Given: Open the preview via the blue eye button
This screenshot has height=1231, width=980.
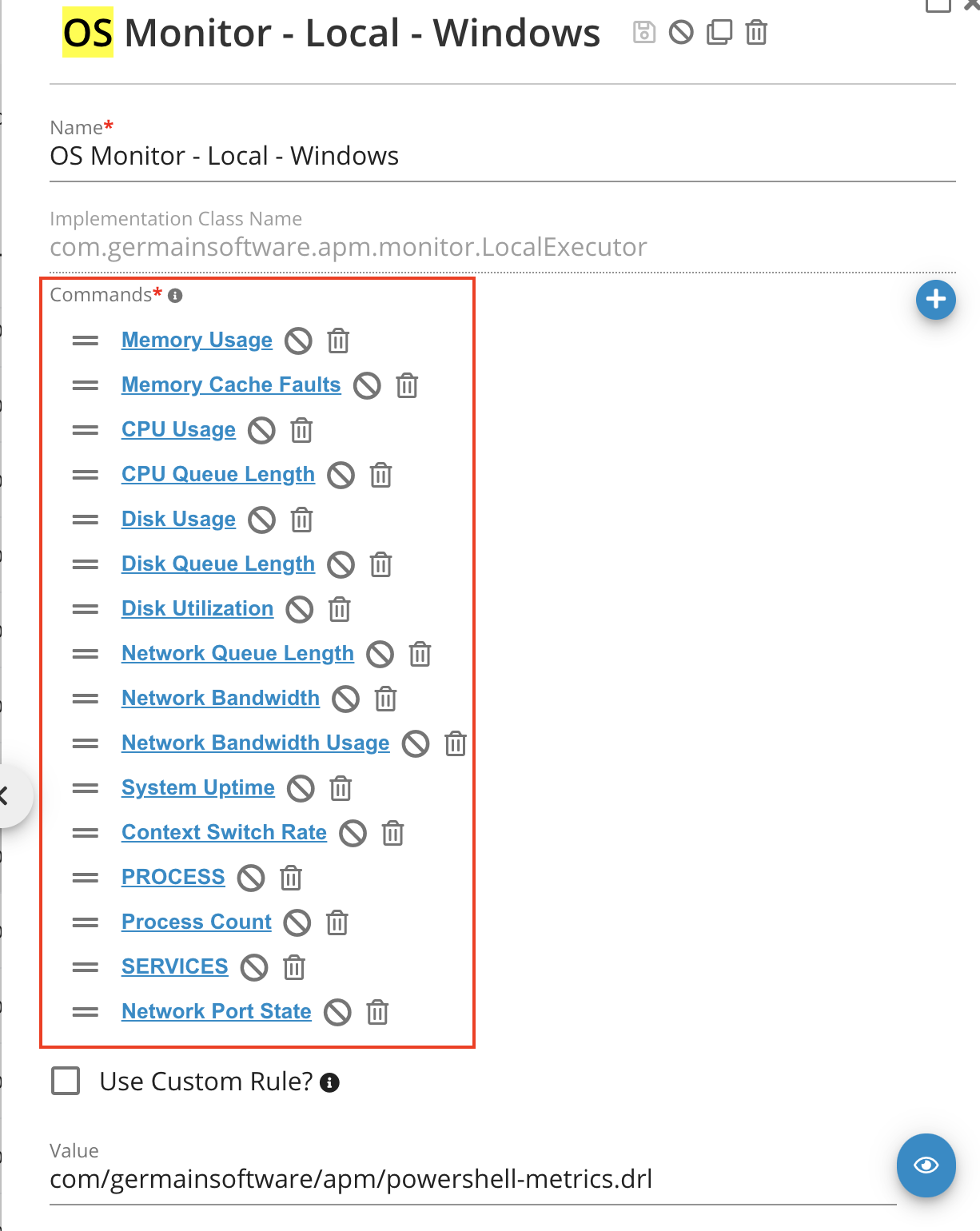Looking at the screenshot, I should tap(926, 1165).
